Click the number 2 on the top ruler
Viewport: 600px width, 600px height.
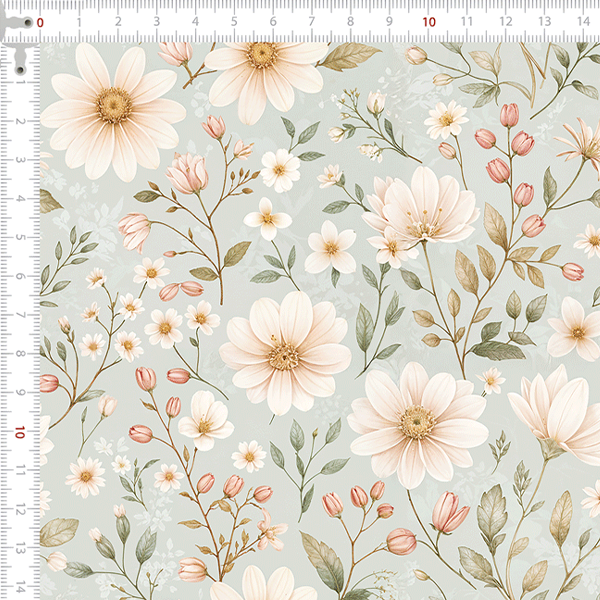(117, 21)
